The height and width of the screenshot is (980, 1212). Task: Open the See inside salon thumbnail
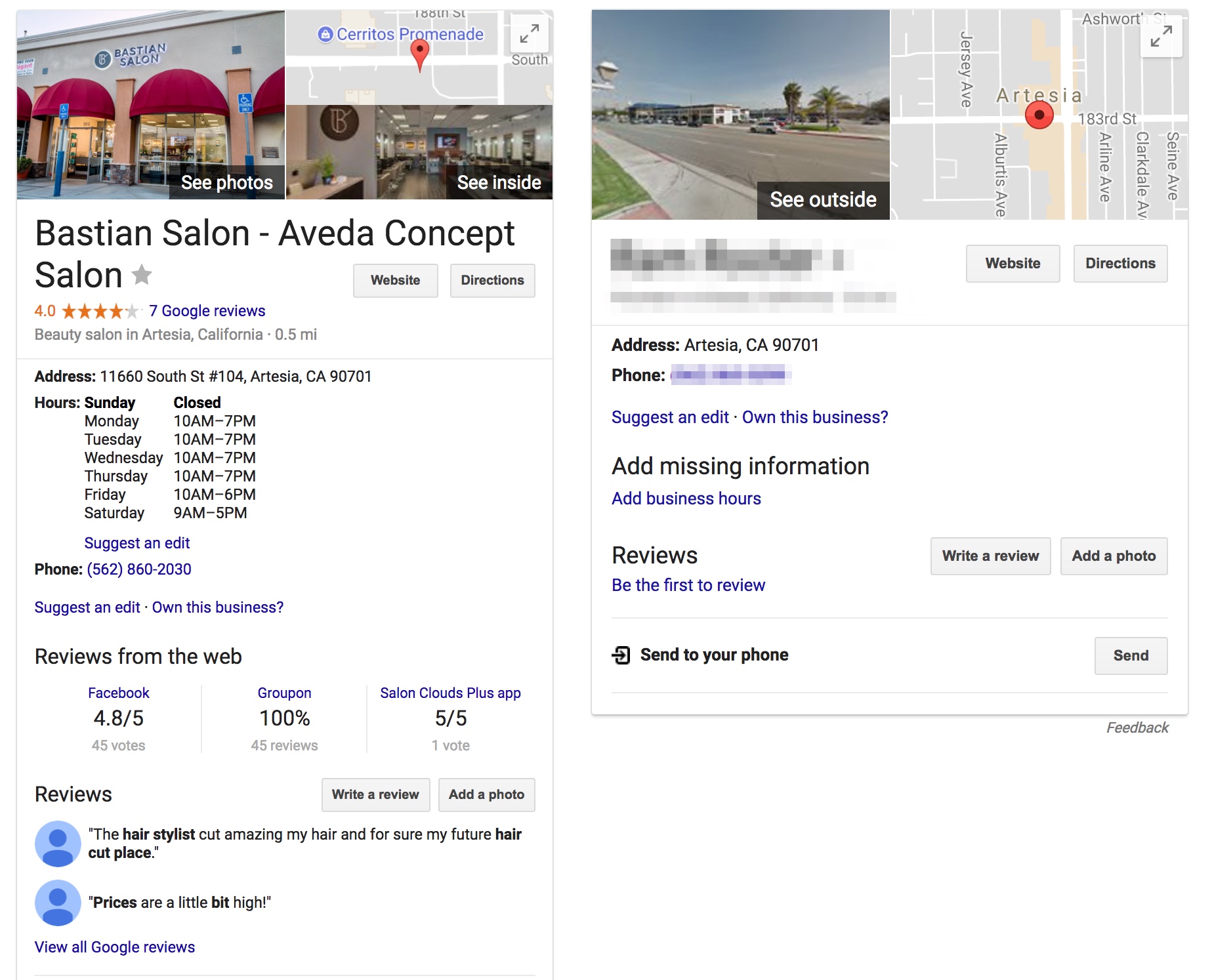pyautogui.click(x=419, y=152)
